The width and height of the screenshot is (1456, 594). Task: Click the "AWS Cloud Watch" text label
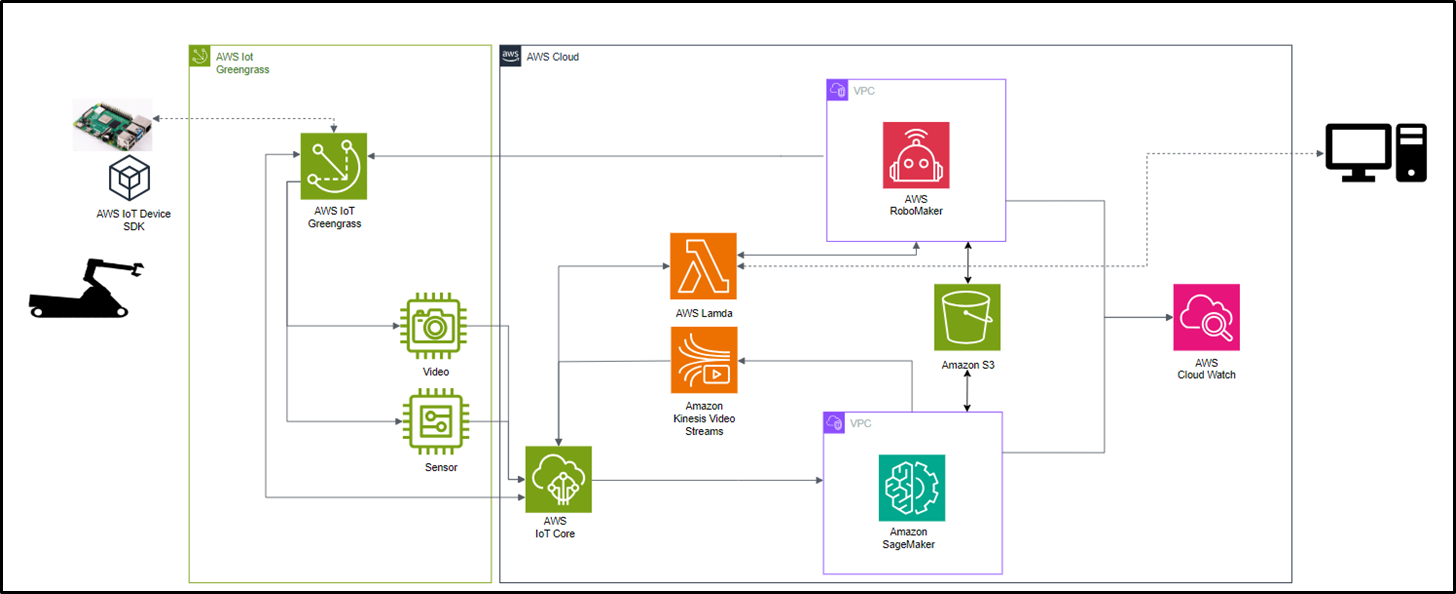tap(1206, 369)
